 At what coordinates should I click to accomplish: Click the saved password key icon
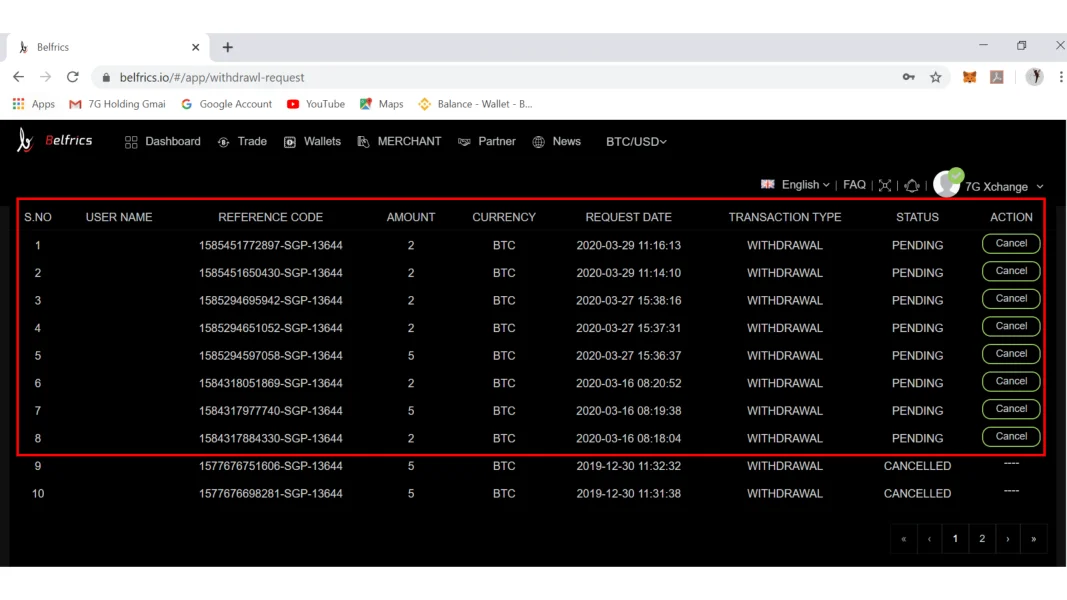[908, 77]
